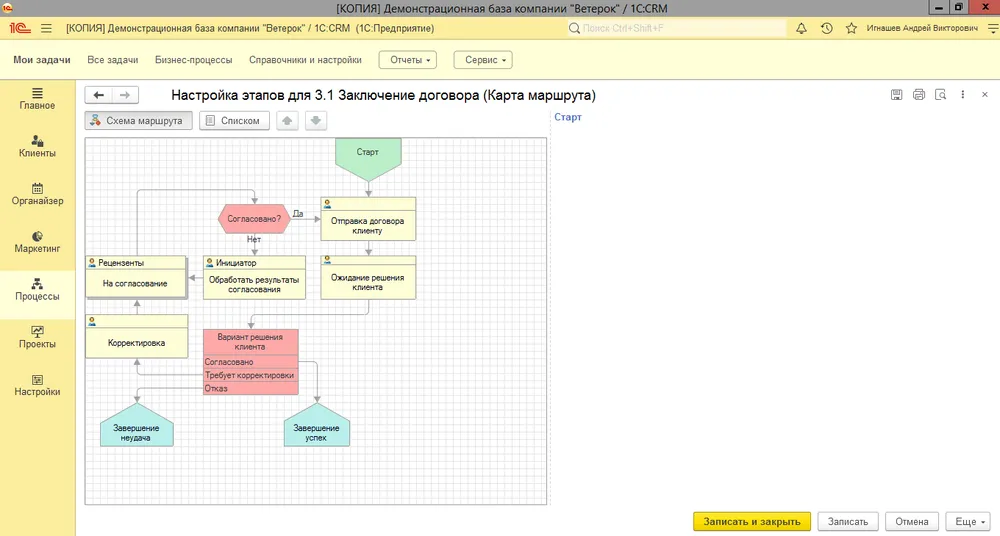This screenshot has width=1000, height=536.
Task: Click the Да branch label
Action: coord(298,214)
